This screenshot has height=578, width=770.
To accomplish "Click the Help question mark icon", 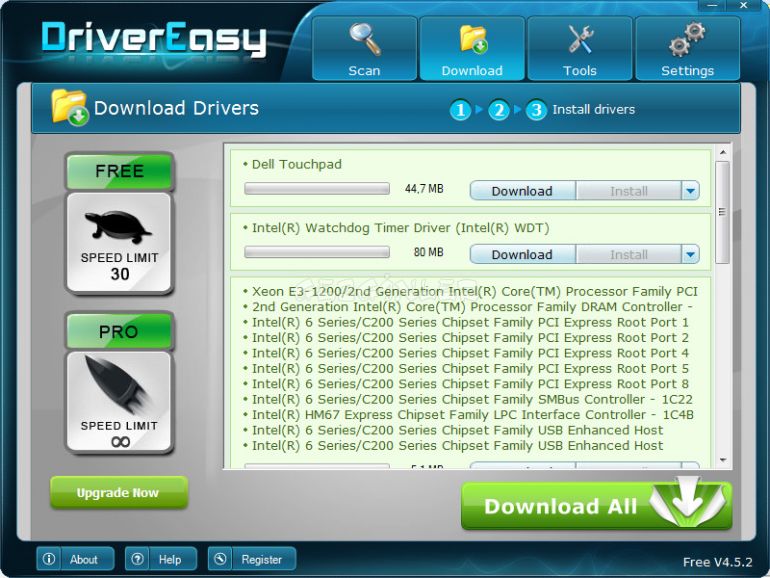I will [x=138, y=559].
